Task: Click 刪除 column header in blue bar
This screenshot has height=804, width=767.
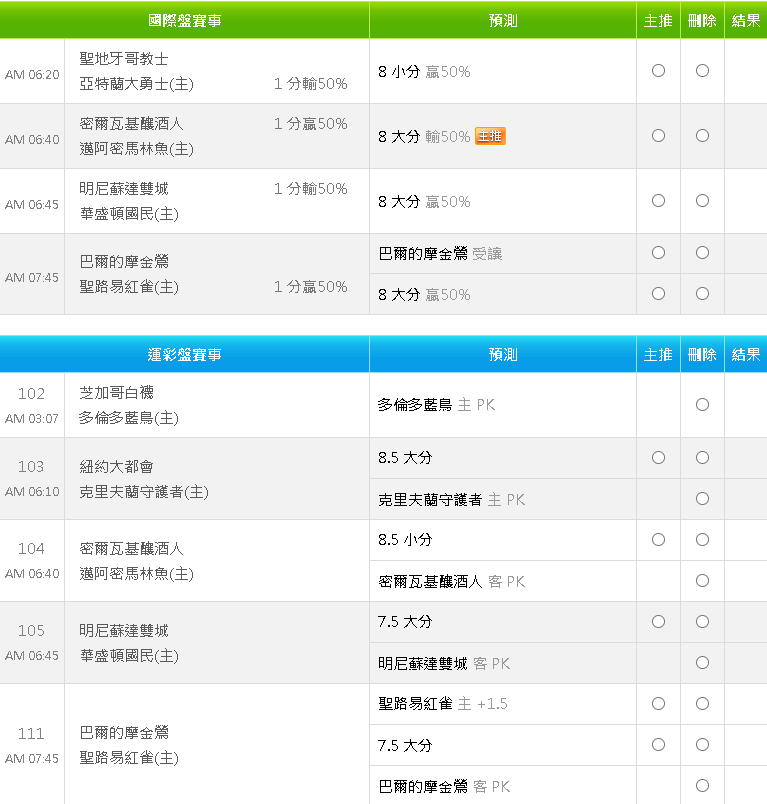Action: [x=702, y=354]
